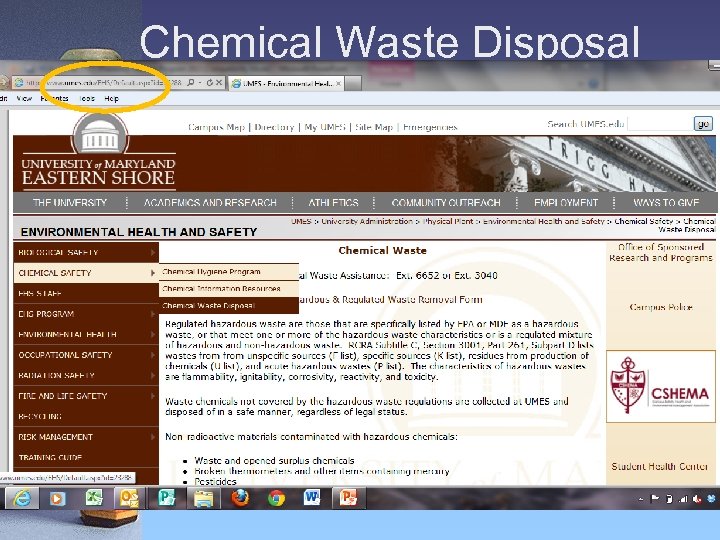Open Publisher from the taskbar
Viewport: 720px width, 540px height.
pos(166,498)
